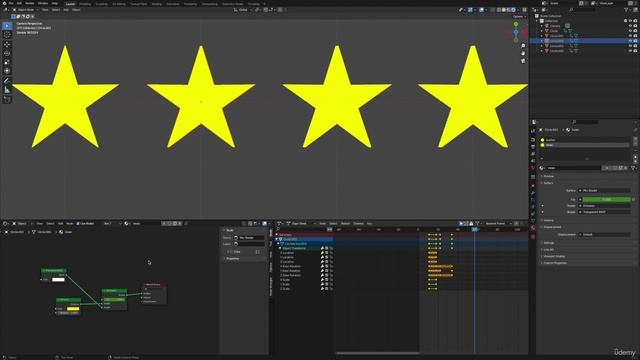This screenshot has height=360, width=640.
Task: Open the Output properties tab
Action: (533, 147)
